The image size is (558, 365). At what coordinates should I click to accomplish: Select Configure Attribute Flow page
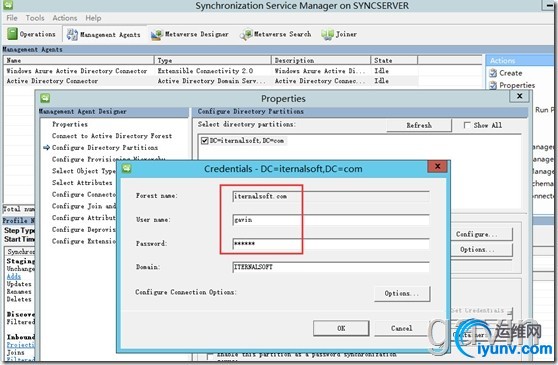(x=84, y=218)
